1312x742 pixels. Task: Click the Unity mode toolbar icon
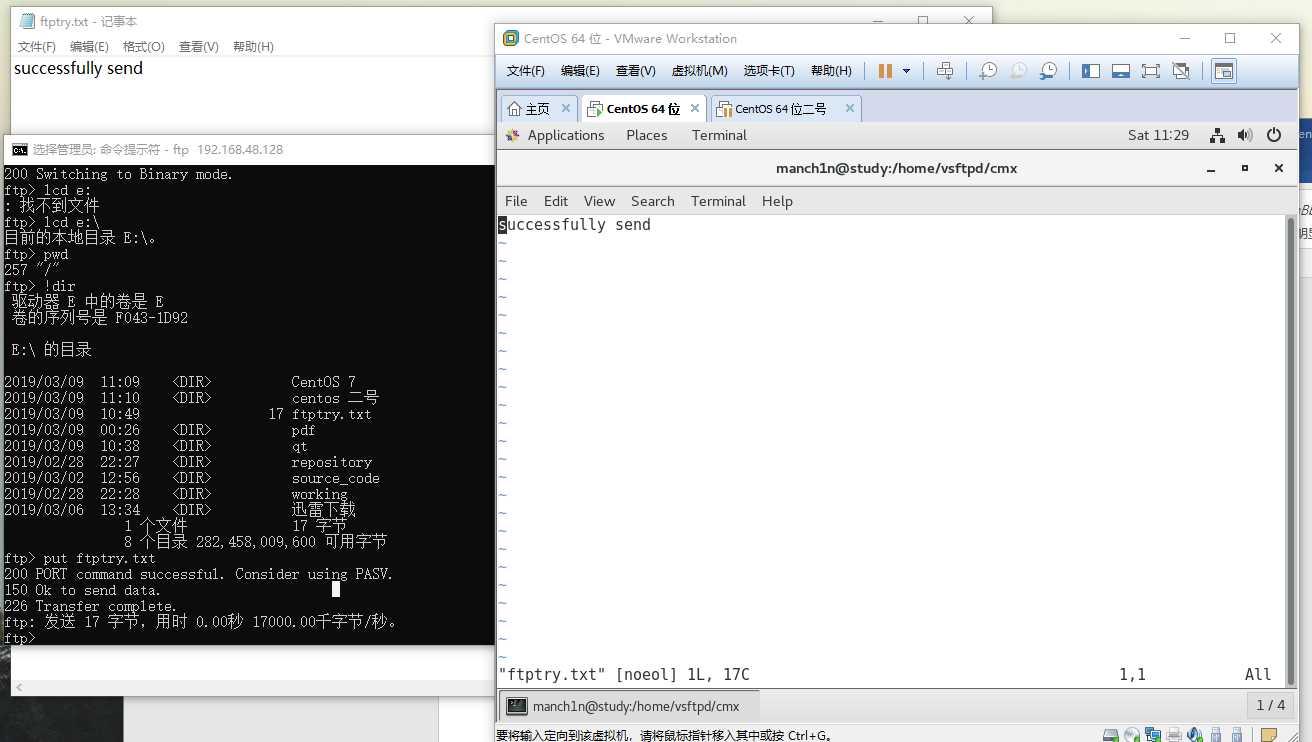tap(1181, 71)
